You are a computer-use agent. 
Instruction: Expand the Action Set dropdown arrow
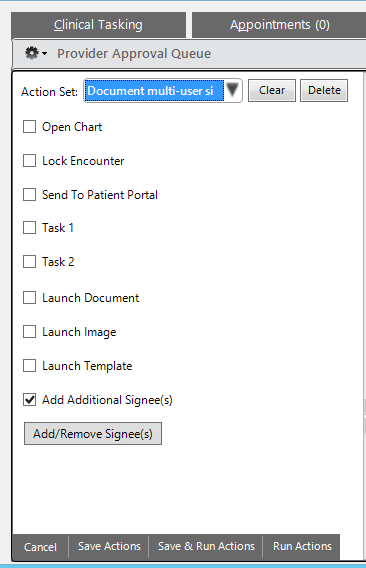click(232, 90)
